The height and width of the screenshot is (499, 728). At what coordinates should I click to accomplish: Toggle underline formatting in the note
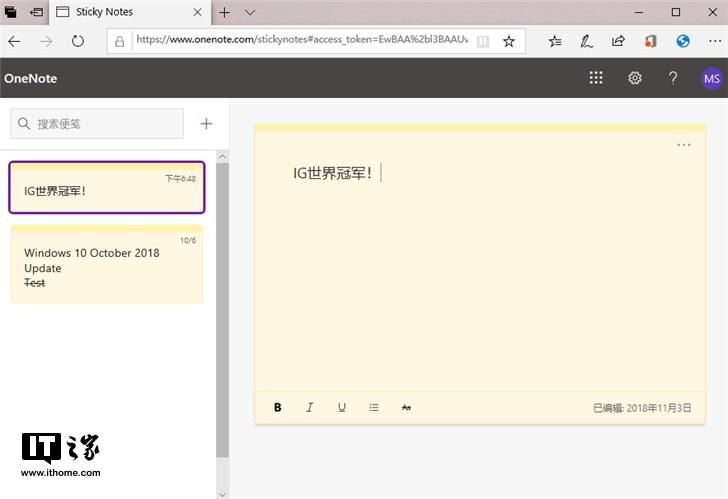[x=342, y=407]
